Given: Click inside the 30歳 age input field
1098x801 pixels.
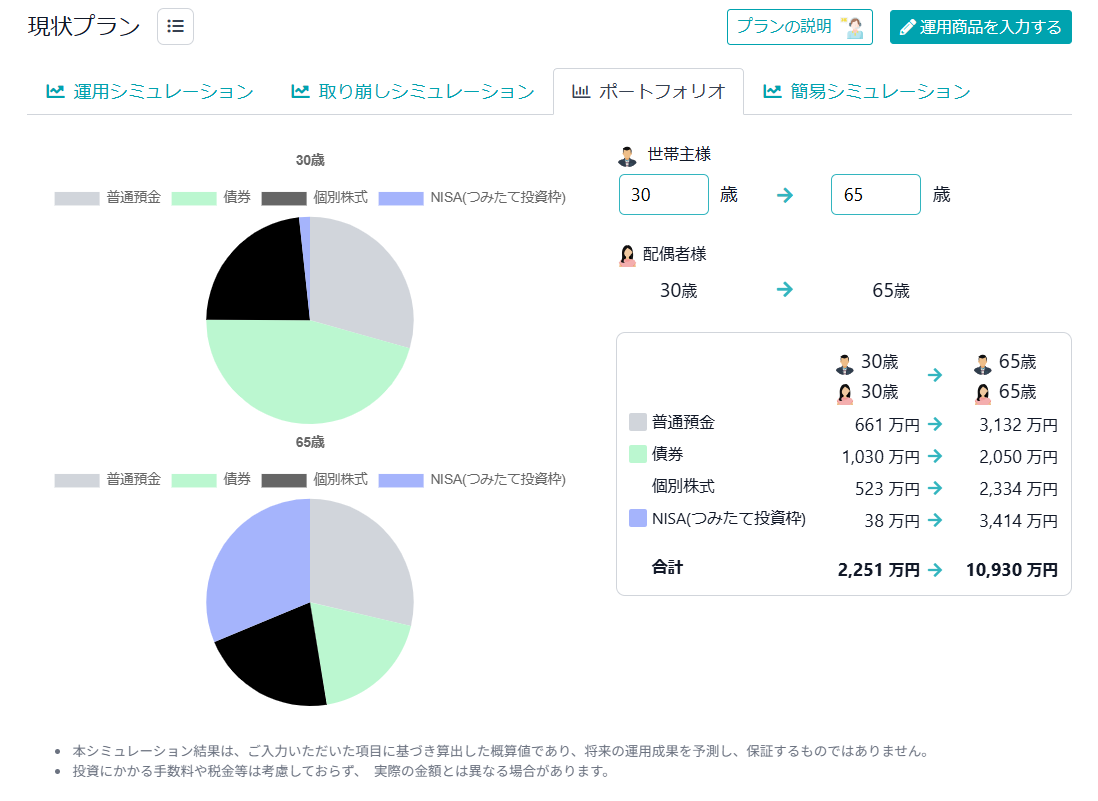Looking at the screenshot, I should coord(663,194).
